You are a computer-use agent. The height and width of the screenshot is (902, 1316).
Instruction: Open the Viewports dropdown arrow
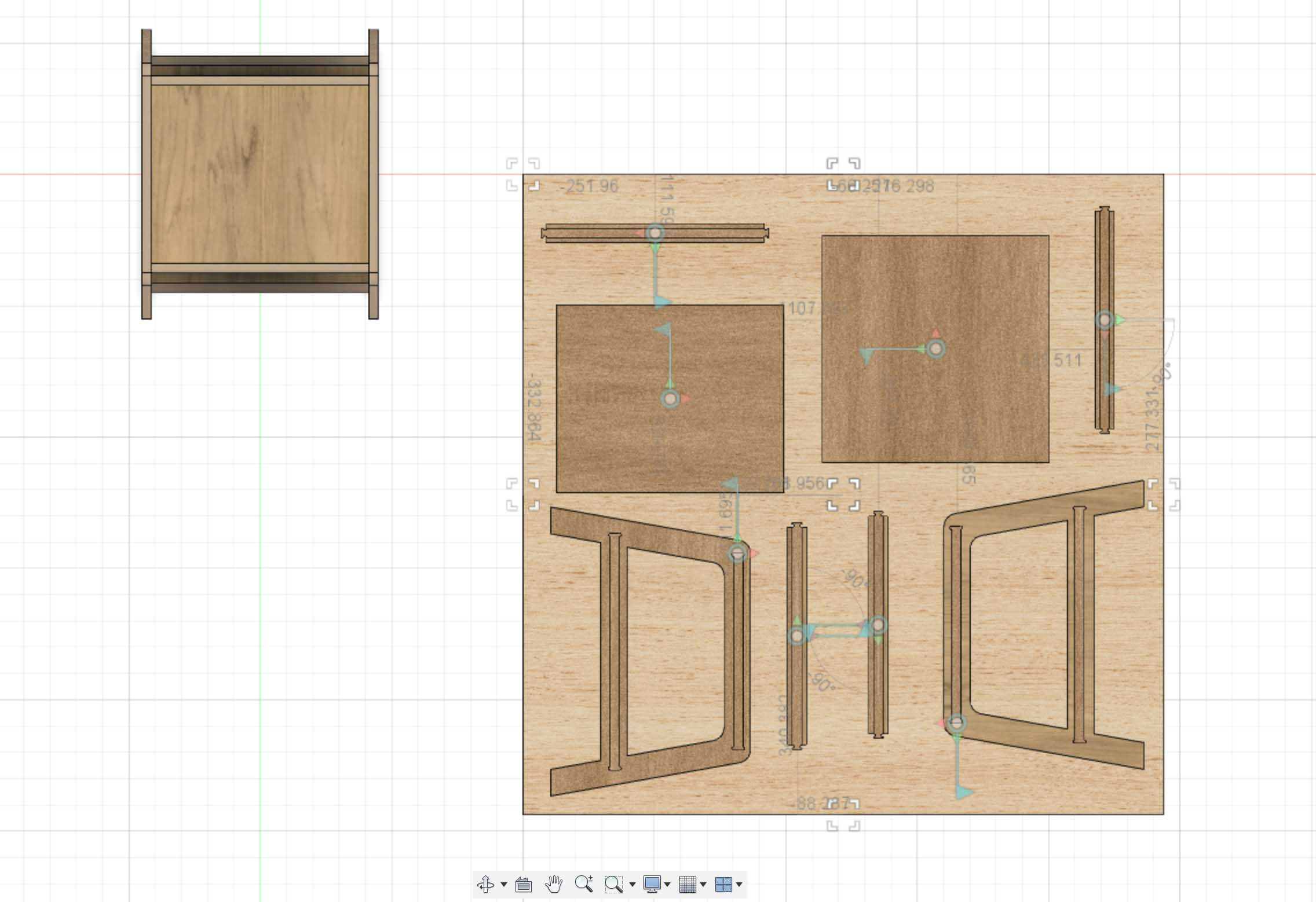(x=739, y=885)
